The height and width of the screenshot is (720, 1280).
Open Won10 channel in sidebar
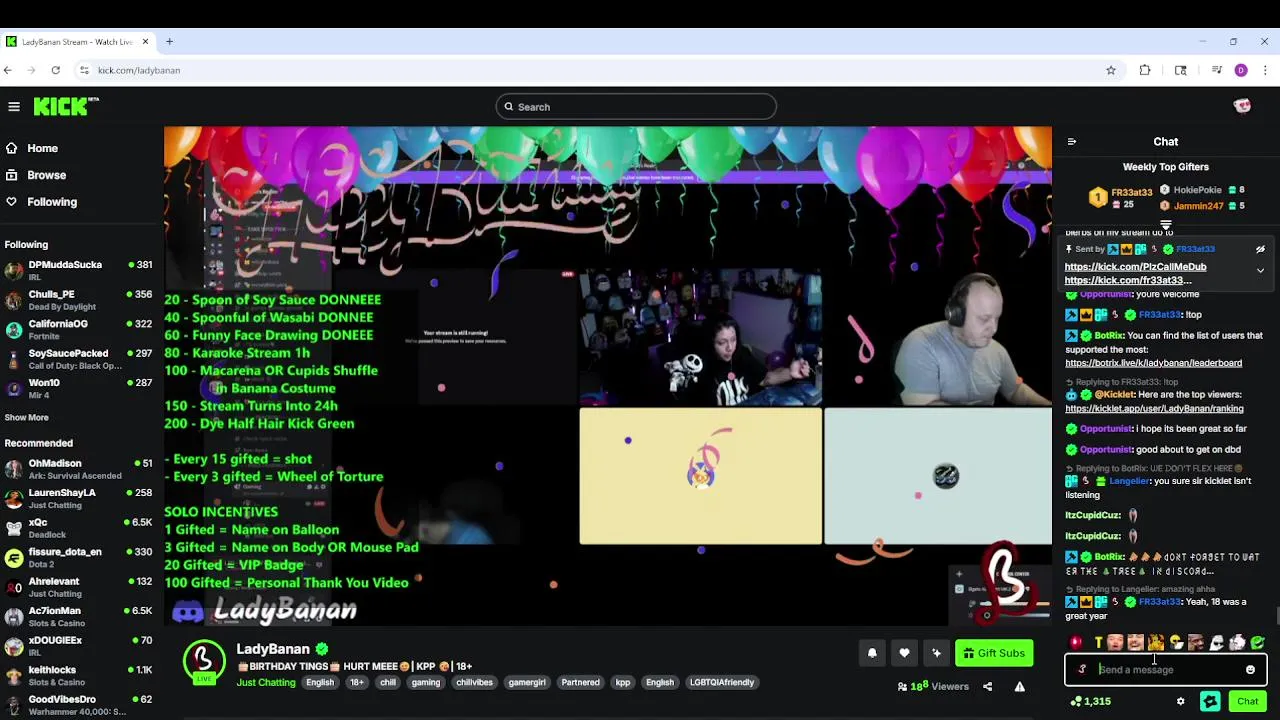pos(78,388)
